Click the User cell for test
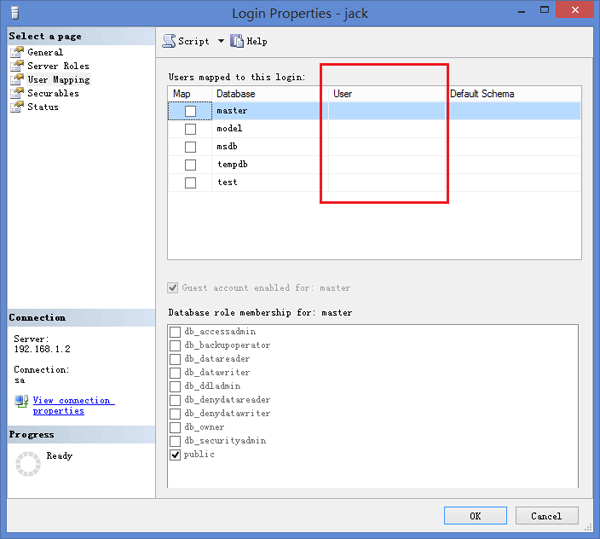600x539 pixels. coord(387,183)
